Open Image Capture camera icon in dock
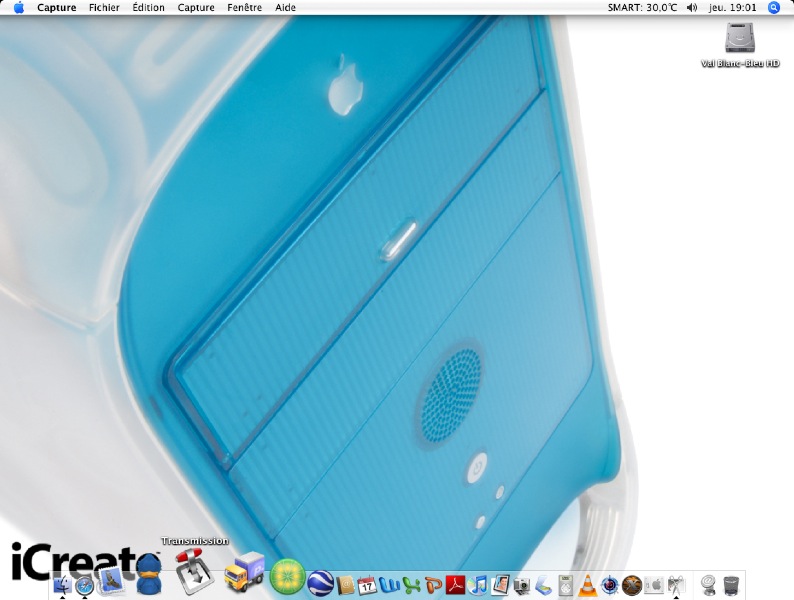794x600 pixels. click(x=522, y=586)
